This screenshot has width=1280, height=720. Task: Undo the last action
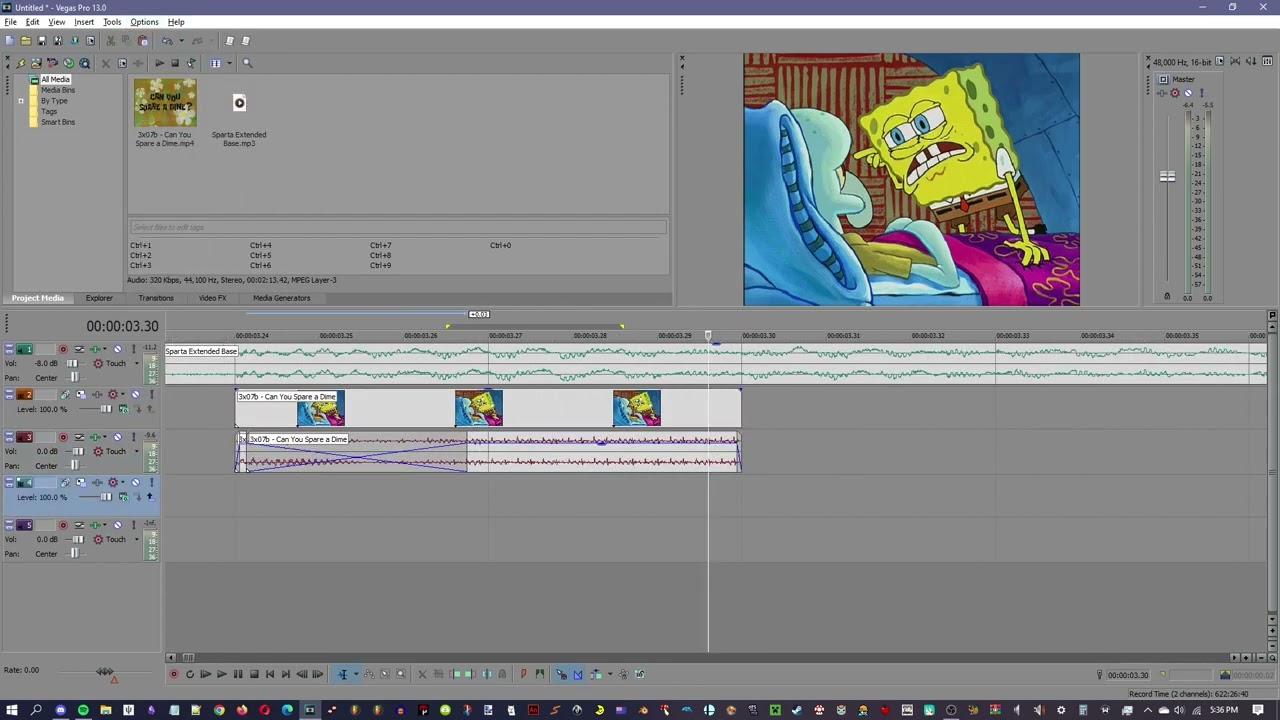pos(168,41)
